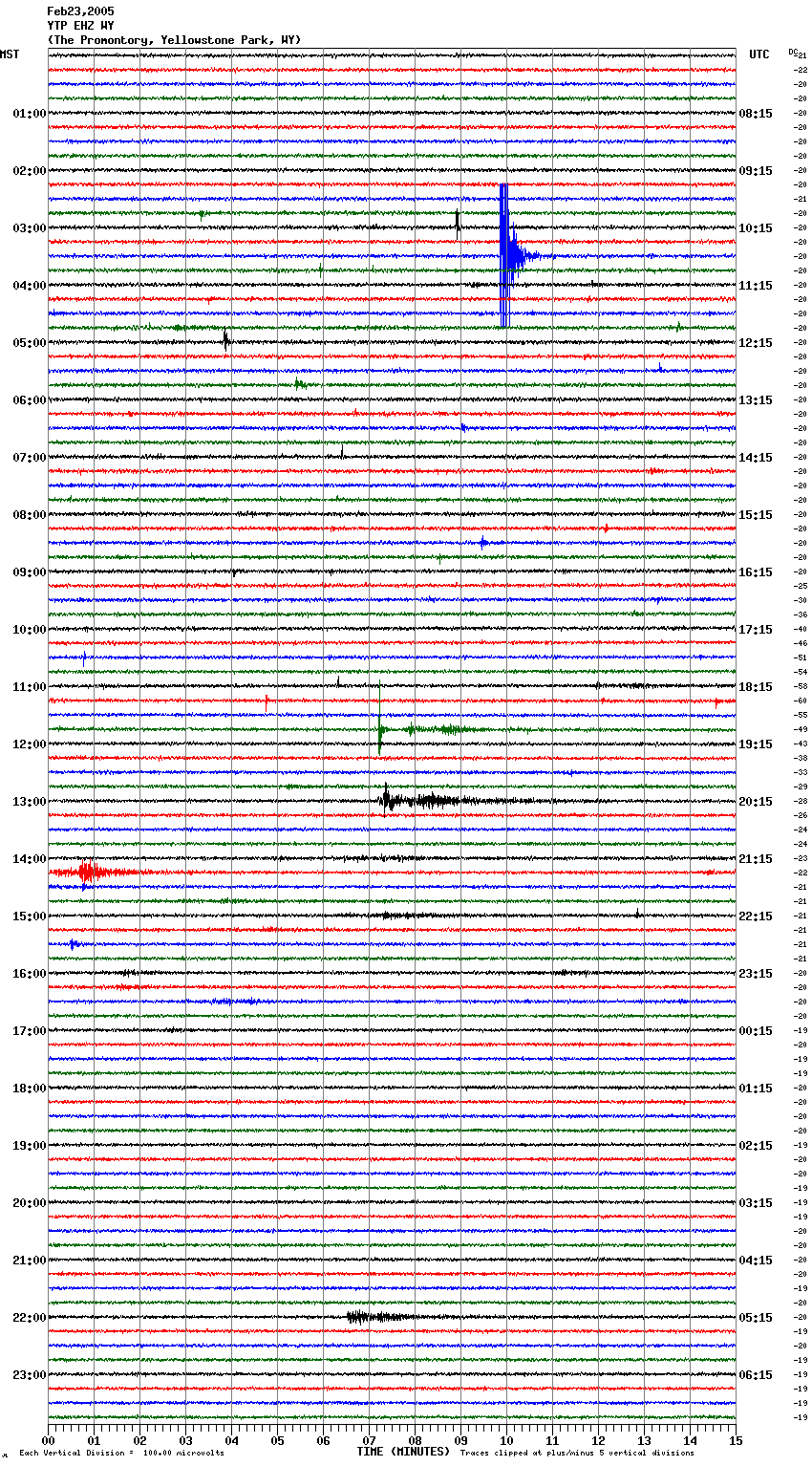The image size is (812, 1466).
Task: Click the 07:00 MST time label
Action: (30, 458)
